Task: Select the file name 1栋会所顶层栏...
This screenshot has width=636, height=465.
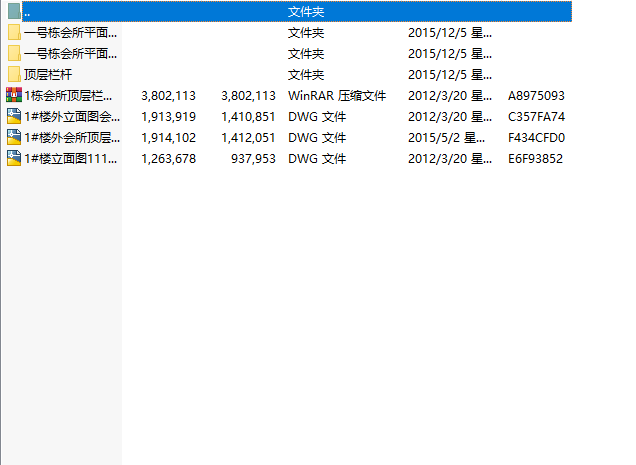Action: [68, 96]
